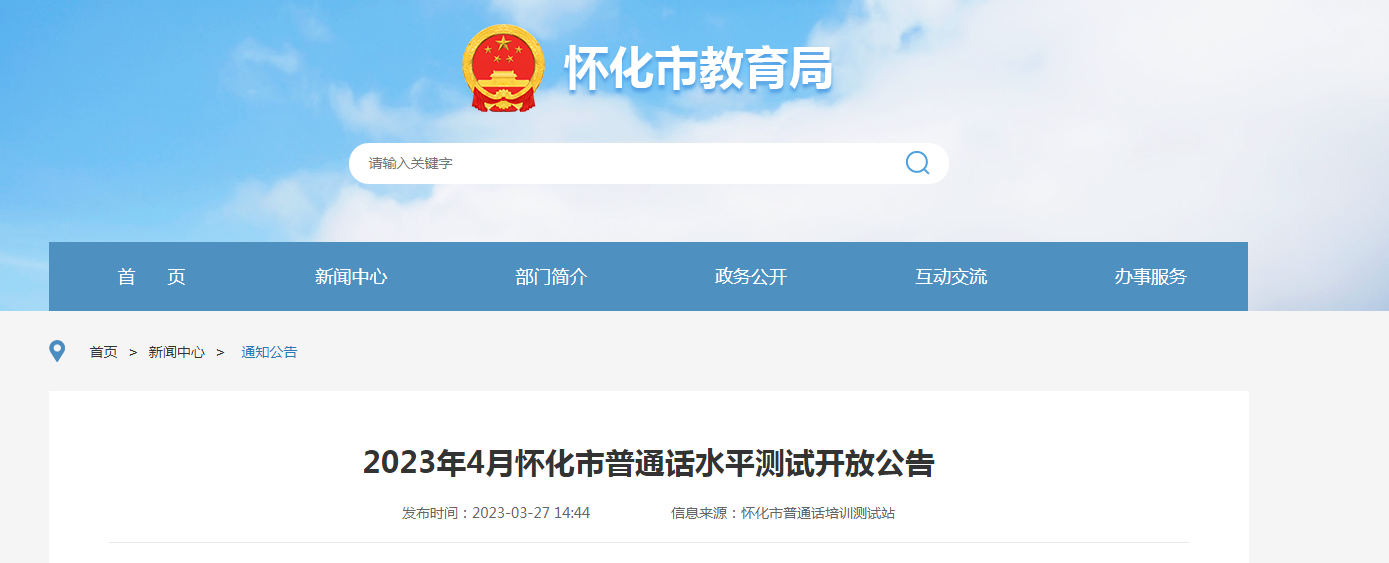This screenshot has height=563, width=1389.
Task: Open 互动交流 navigation item
Action: pos(951,277)
